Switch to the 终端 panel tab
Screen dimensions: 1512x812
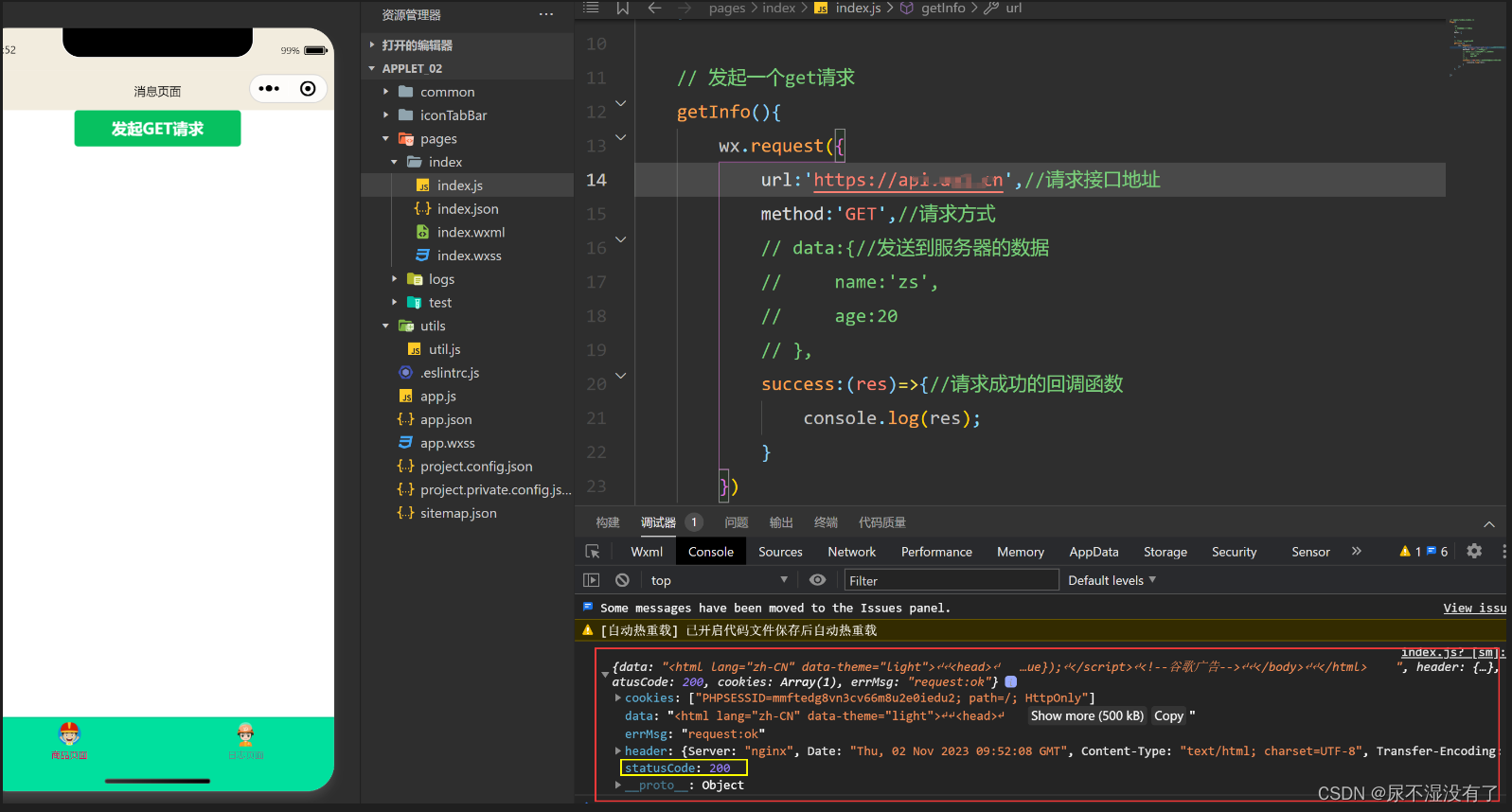point(826,522)
